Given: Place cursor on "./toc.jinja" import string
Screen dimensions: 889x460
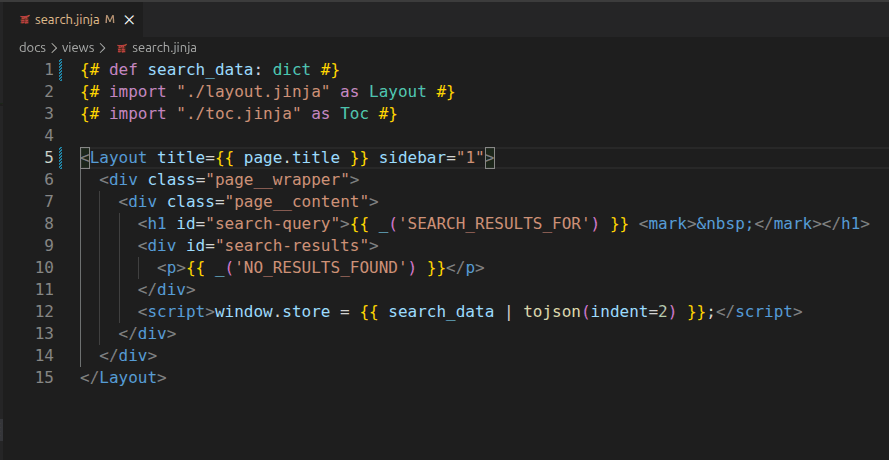Looking at the screenshot, I should 239,113.
